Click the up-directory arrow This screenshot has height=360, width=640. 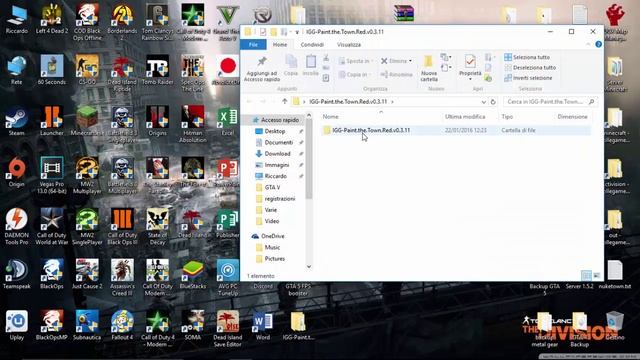click(x=284, y=101)
